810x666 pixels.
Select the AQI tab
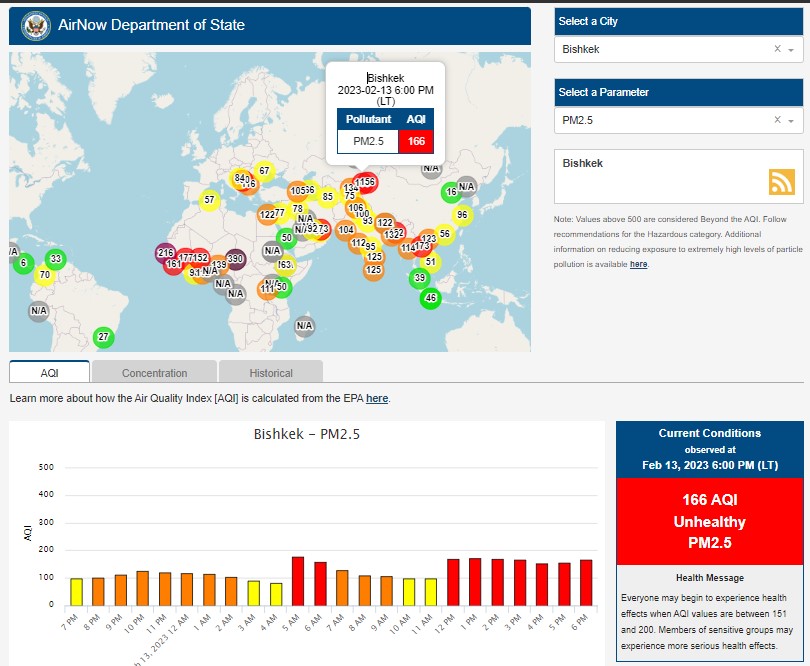(x=50, y=373)
